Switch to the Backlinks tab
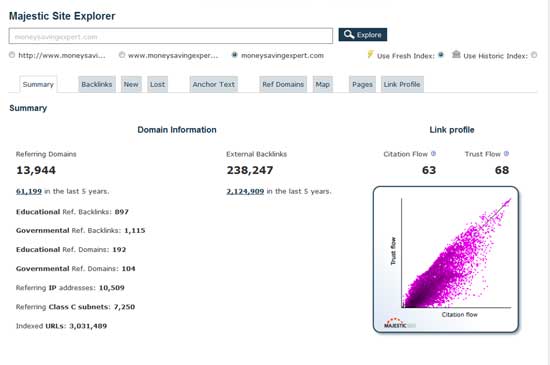 tap(97, 84)
